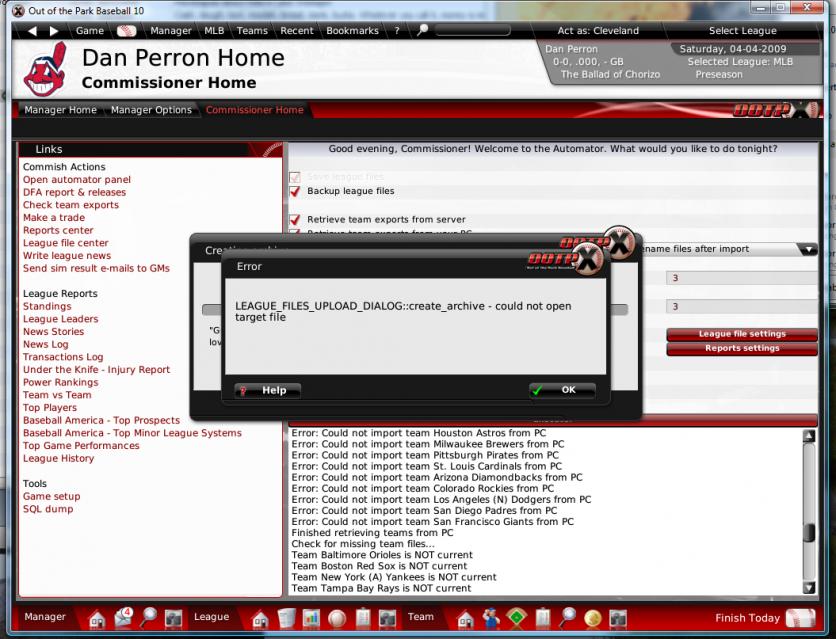Toggle the Backup league files checkbox
Image resolution: width=836 pixels, height=639 pixels.
point(295,191)
